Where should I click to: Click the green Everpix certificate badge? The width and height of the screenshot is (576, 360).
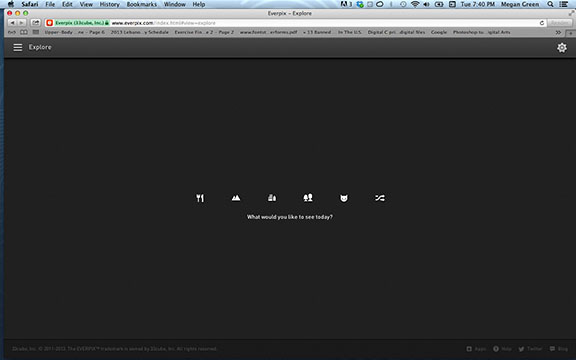tap(82, 23)
